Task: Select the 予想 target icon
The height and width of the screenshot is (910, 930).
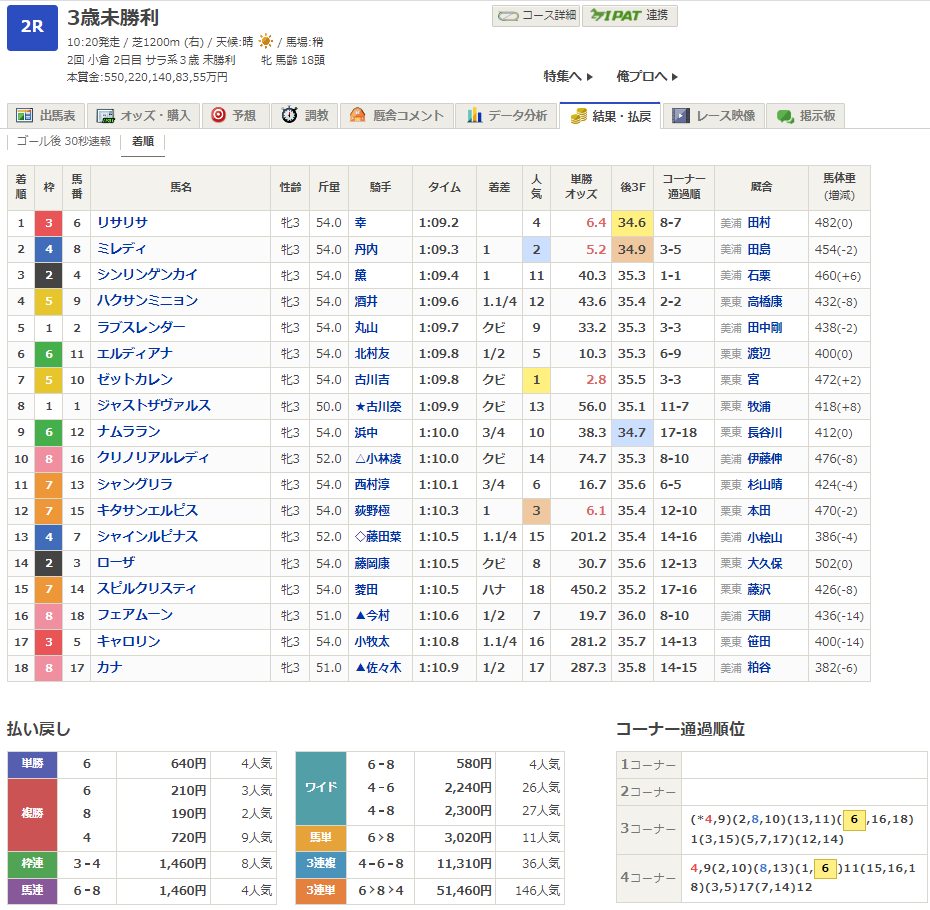Action: point(218,116)
